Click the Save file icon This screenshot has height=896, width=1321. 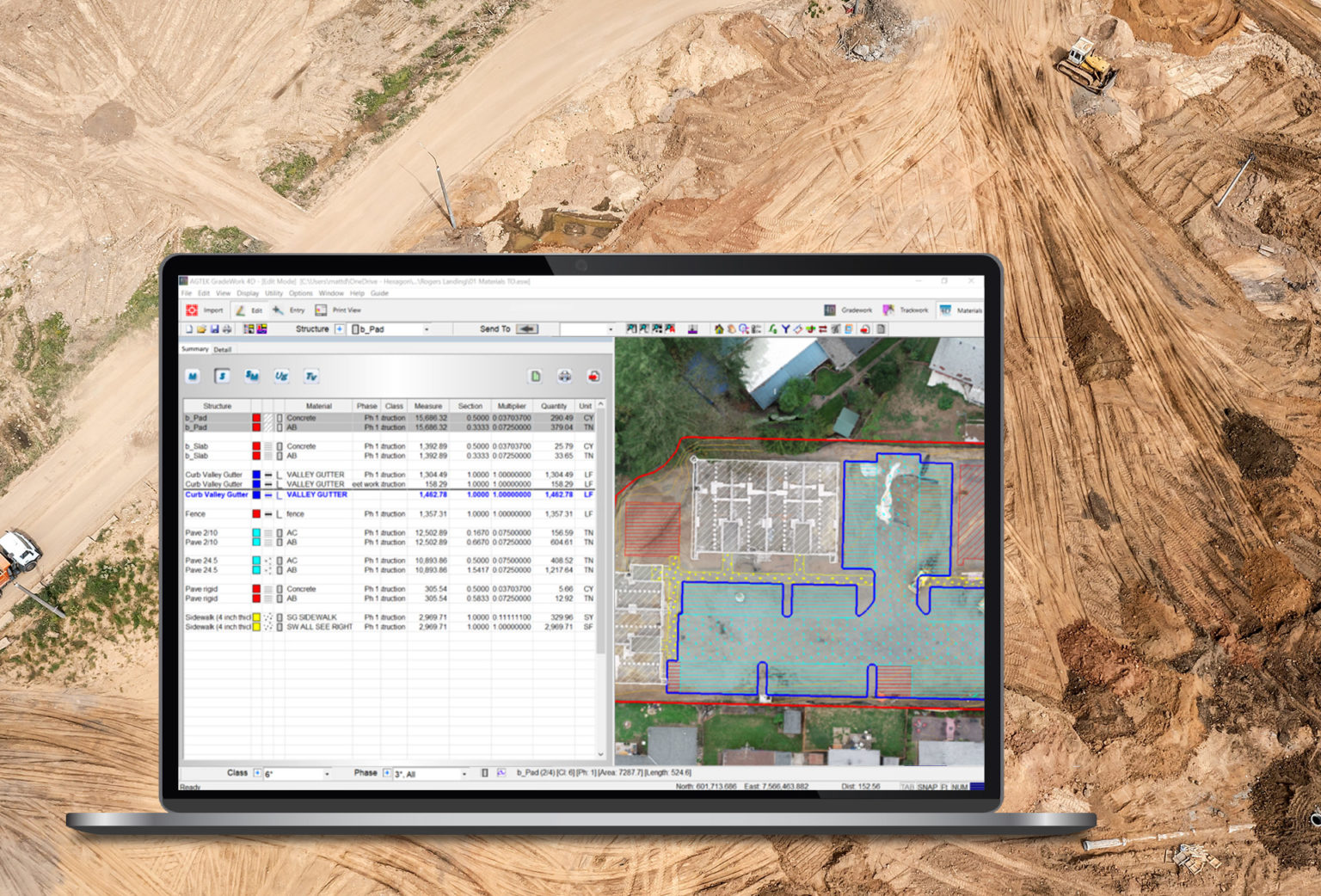(x=214, y=329)
